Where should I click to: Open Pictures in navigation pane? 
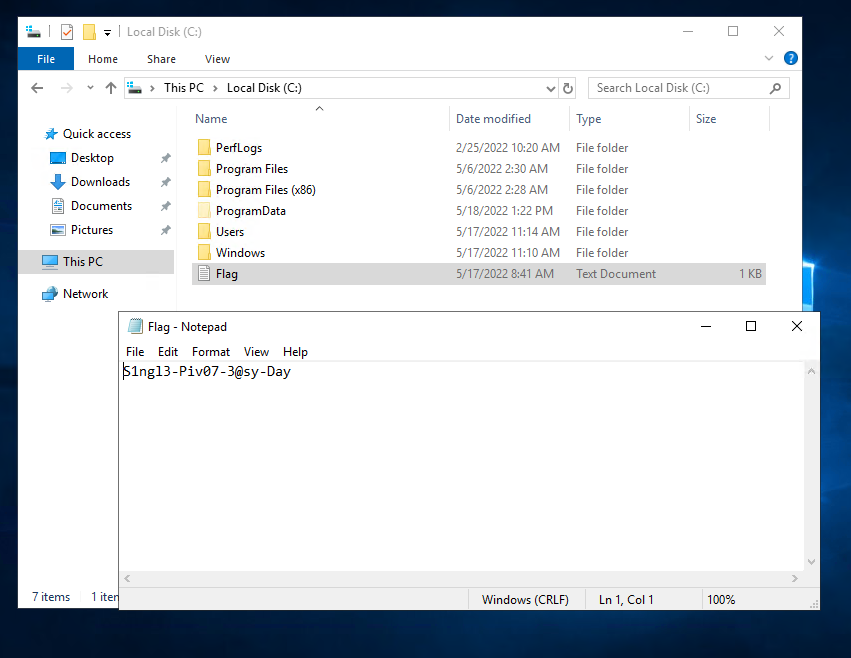point(92,230)
